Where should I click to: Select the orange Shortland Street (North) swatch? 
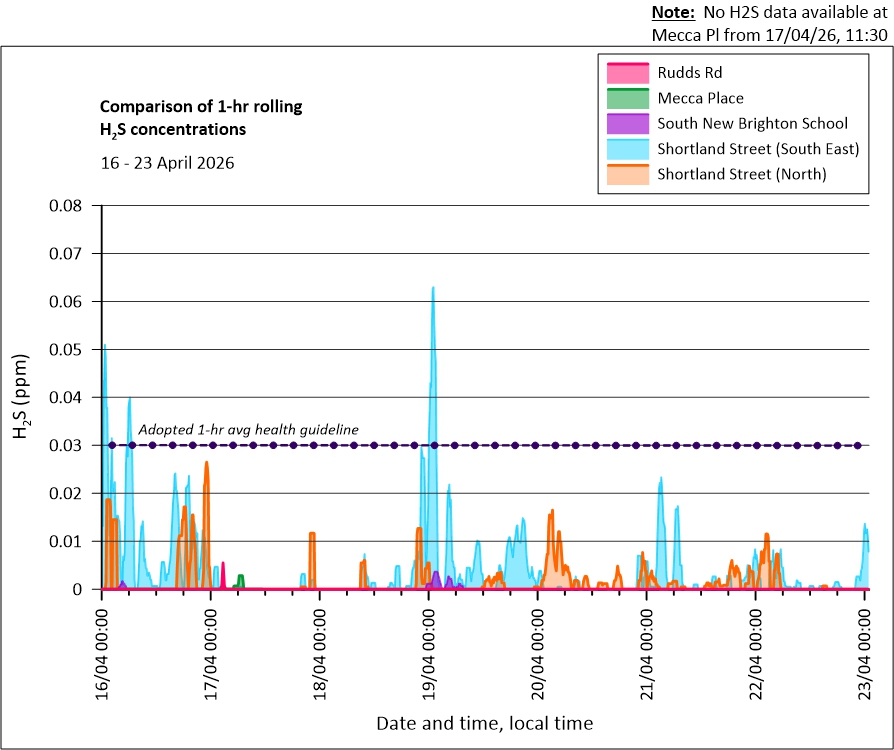pyautogui.click(x=627, y=175)
